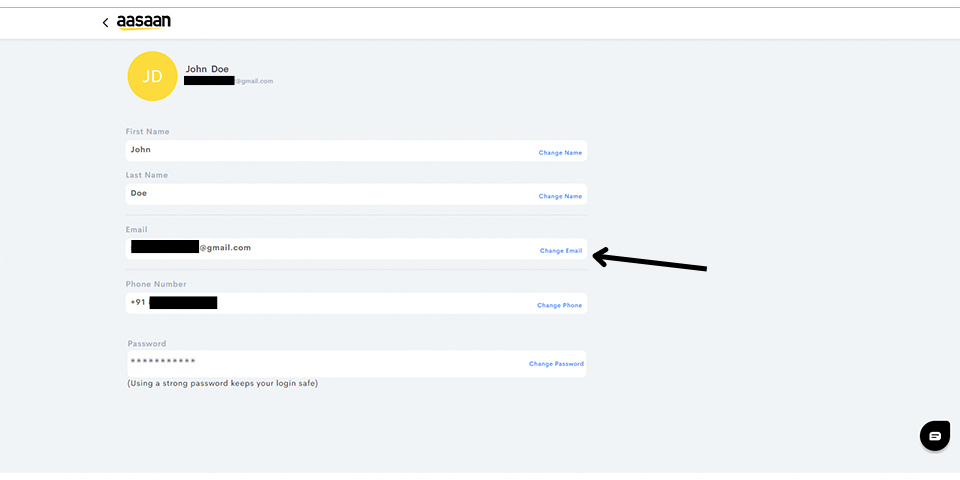Click Change Name for the last name
Image resolution: width=960 pixels, height=480 pixels.
pyautogui.click(x=560, y=196)
